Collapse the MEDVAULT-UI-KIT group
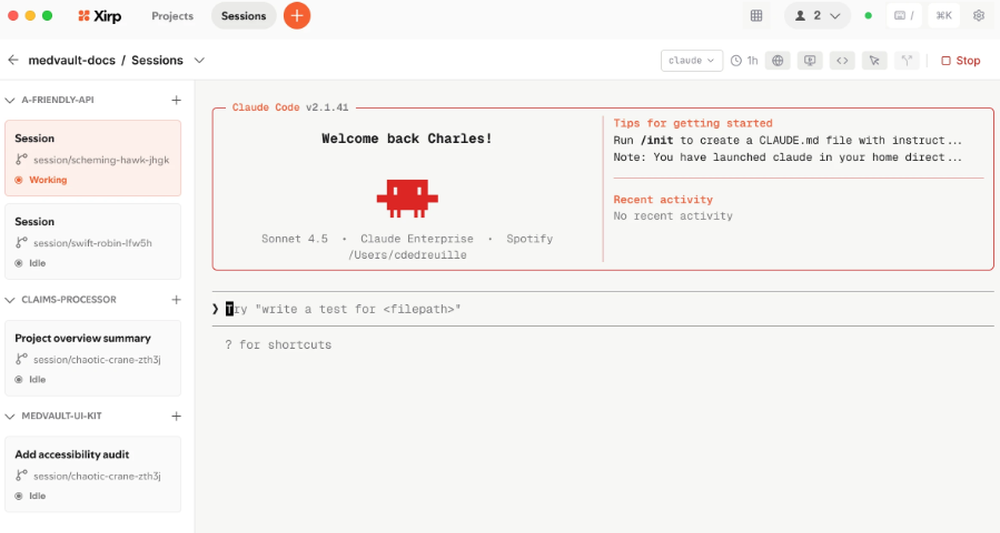The height and width of the screenshot is (533, 1000). click(10, 416)
